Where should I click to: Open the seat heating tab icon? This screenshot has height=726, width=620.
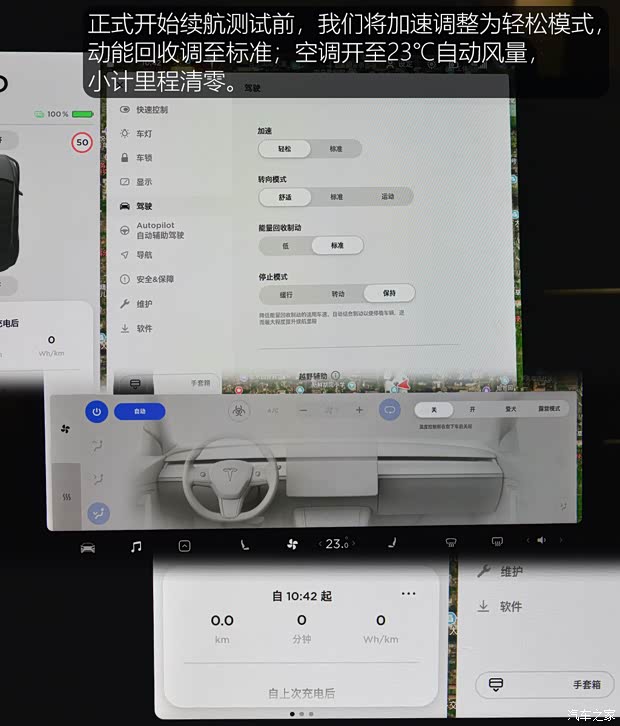67,497
